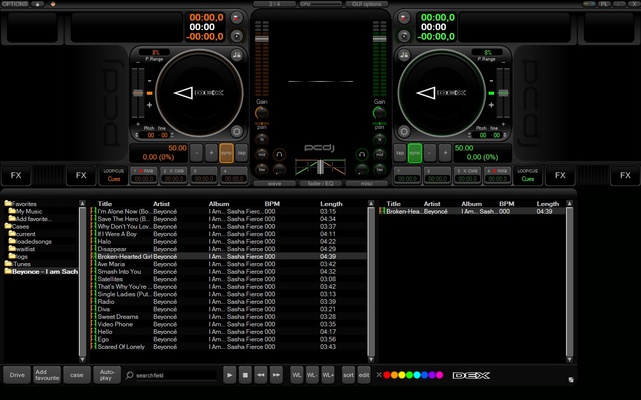
Task: Open the OPTIONS menu
Action: (x=15, y=4)
